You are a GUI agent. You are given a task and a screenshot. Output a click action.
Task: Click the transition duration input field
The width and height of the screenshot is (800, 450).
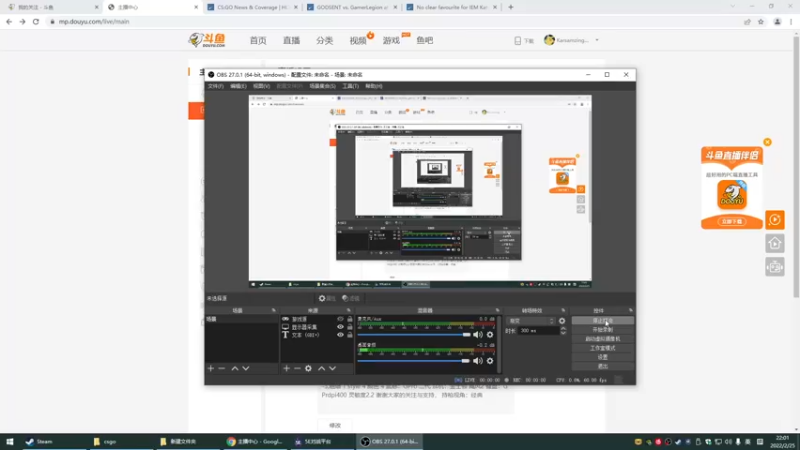pos(538,331)
